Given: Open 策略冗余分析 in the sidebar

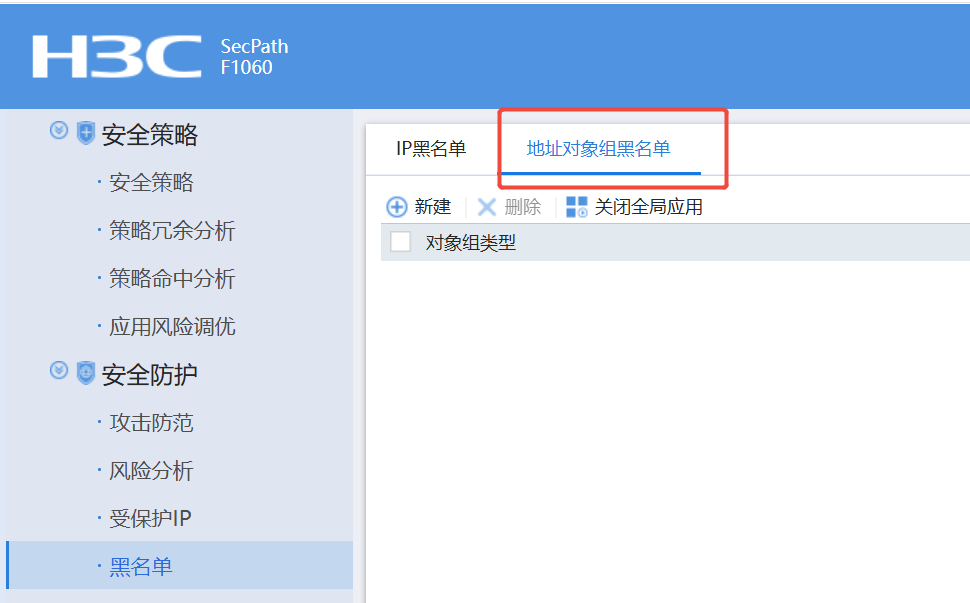Looking at the screenshot, I should tap(172, 231).
